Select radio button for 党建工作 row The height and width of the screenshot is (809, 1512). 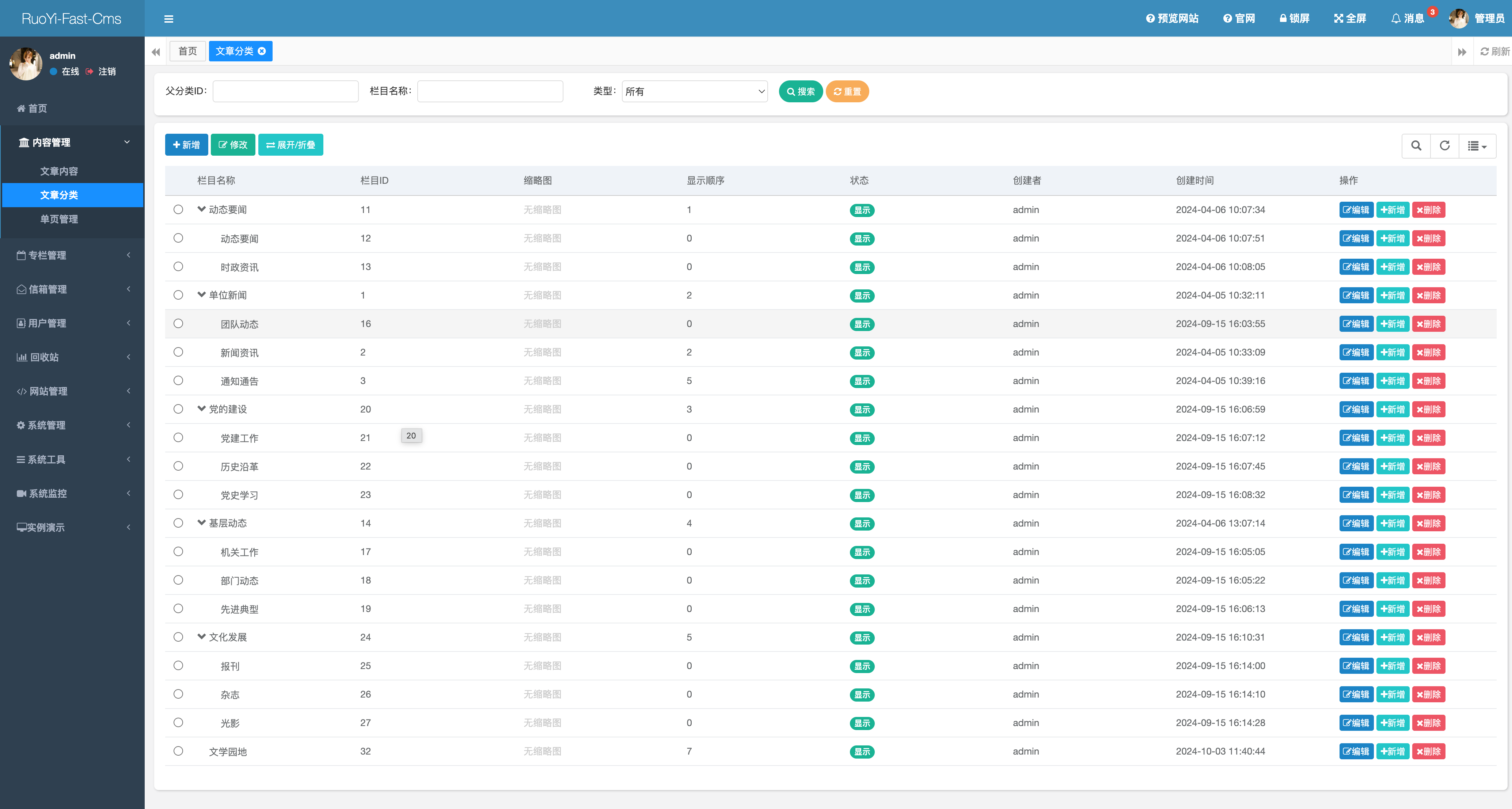click(178, 437)
